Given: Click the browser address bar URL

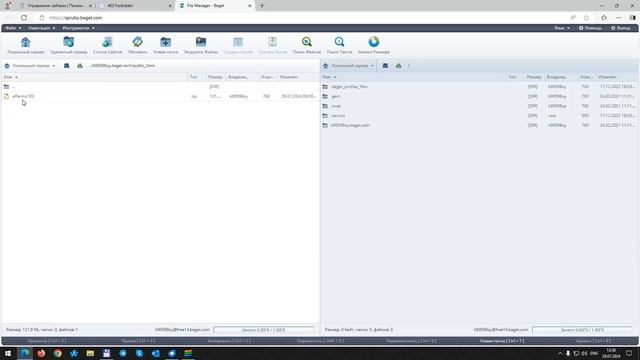Looking at the screenshot, I should [x=76, y=18].
